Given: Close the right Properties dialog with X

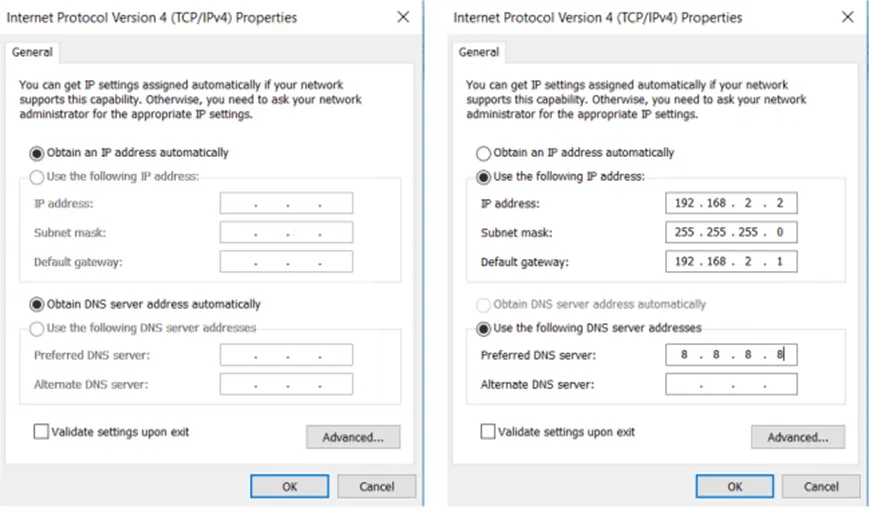Looking at the screenshot, I should tap(848, 17).
